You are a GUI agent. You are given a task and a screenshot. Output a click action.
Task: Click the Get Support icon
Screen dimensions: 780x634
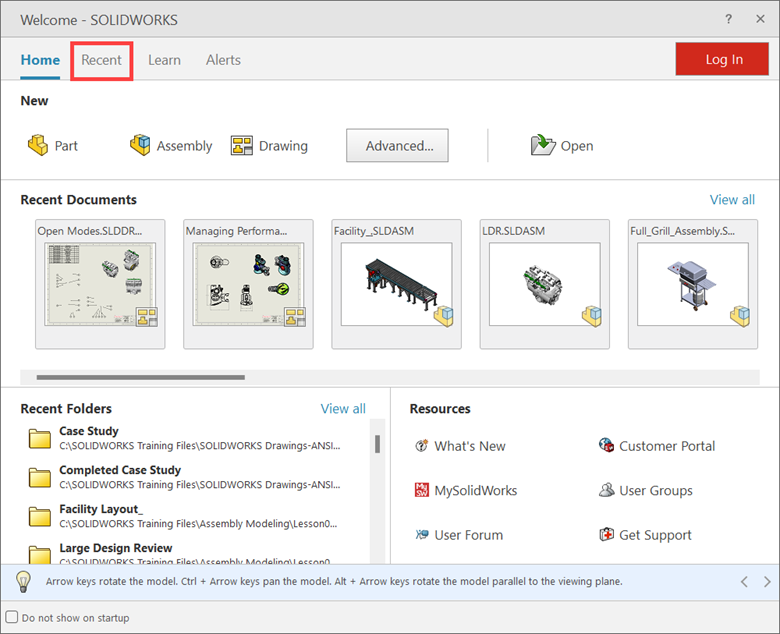pos(606,535)
